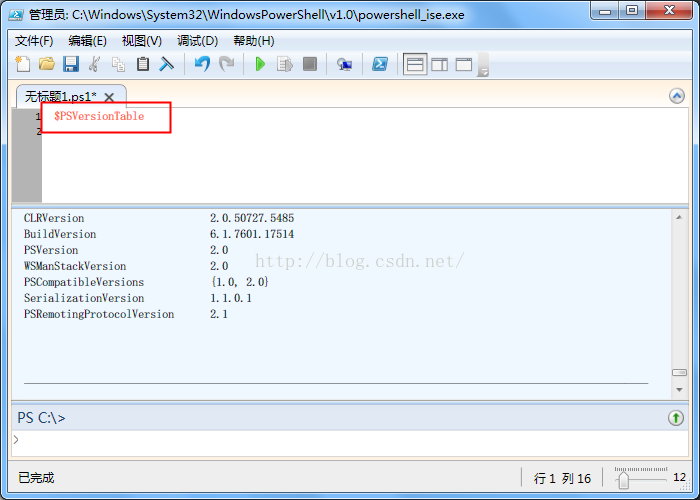Close the PowerShell ISE window

[669, 11]
